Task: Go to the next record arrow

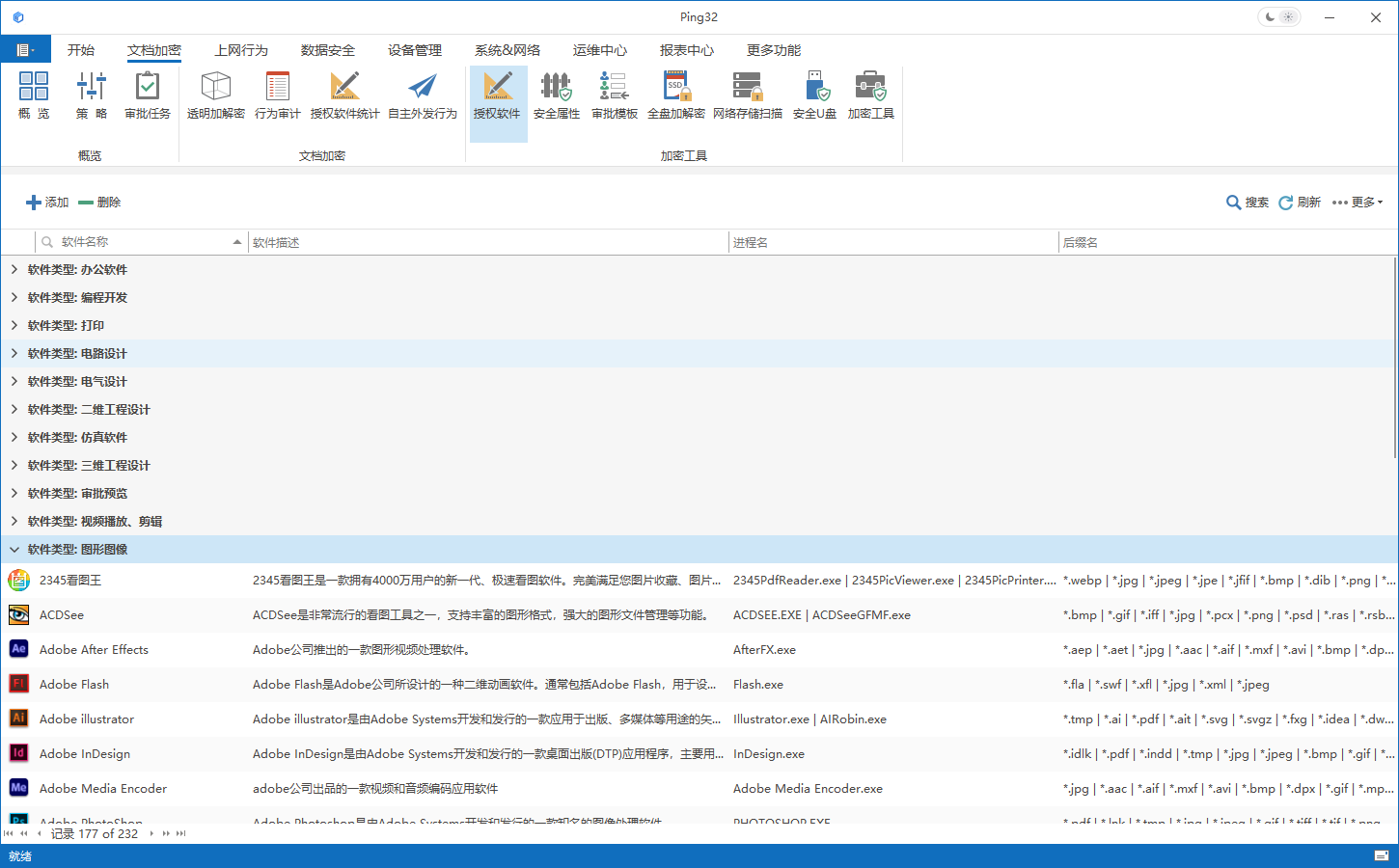Action: point(151,833)
